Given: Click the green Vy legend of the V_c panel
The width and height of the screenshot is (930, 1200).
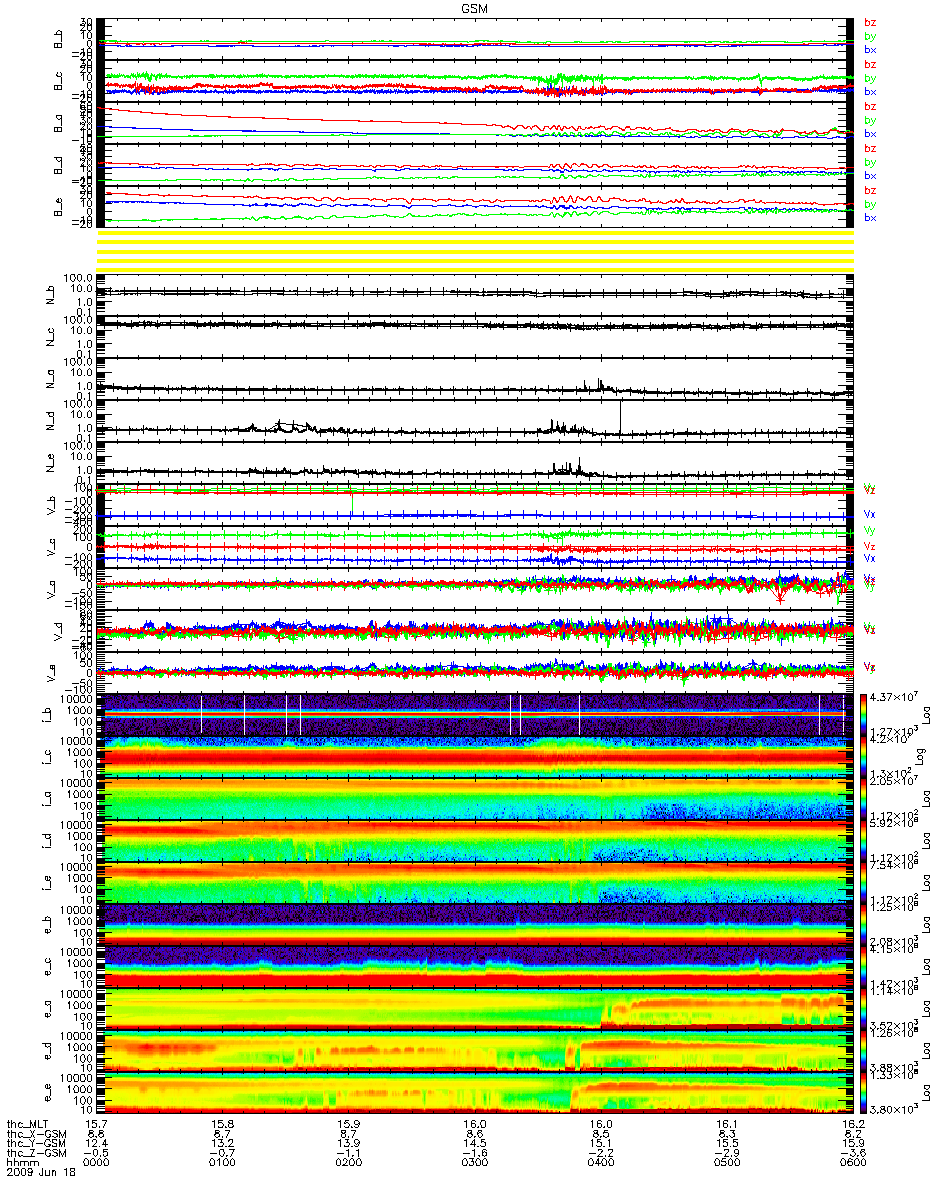Looking at the screenshot, I should tap(870, 530).
